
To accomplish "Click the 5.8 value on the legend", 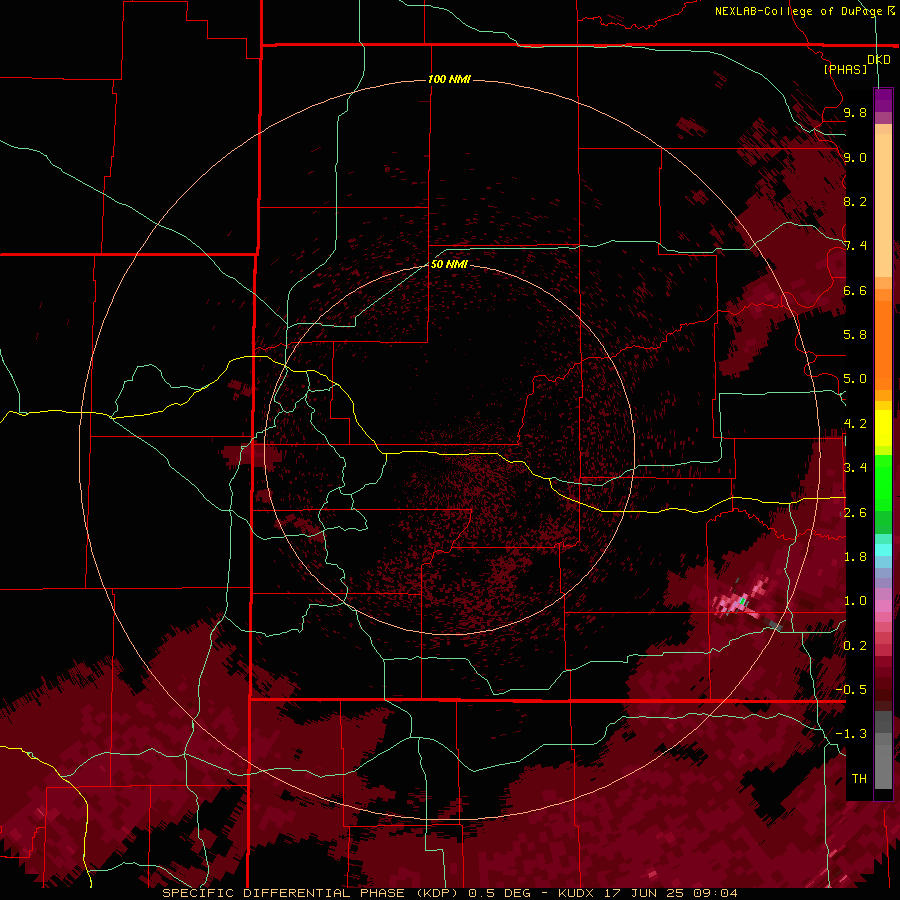I will tap(855, 335).
